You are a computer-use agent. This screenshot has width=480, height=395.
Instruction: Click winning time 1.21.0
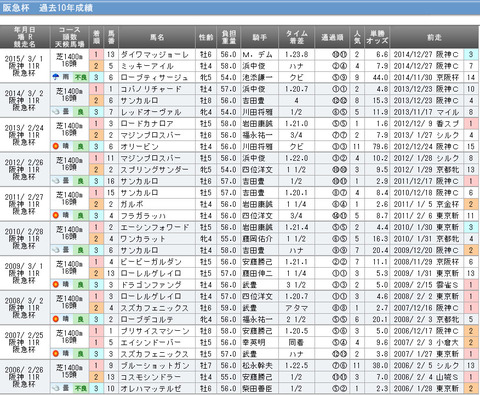(296, 124)
